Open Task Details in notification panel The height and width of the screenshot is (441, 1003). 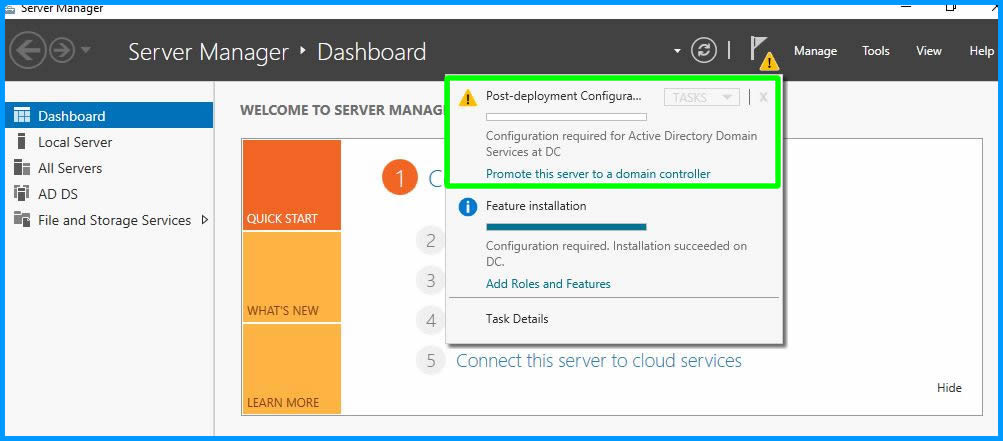[517, 319]
